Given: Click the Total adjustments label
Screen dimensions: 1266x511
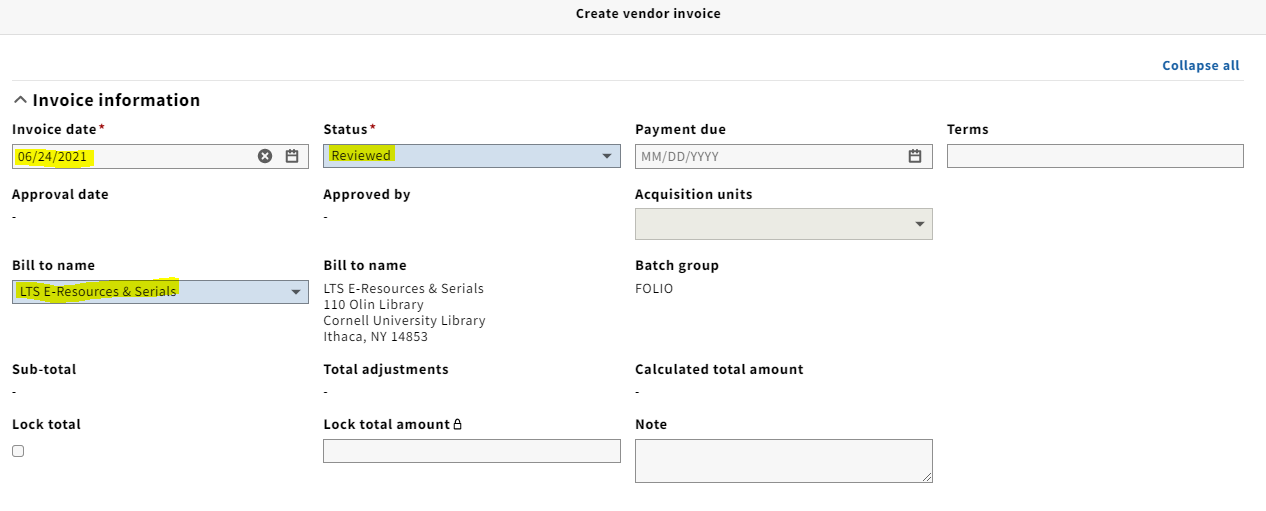Looking at the screenshot, I should coord(386,370).
